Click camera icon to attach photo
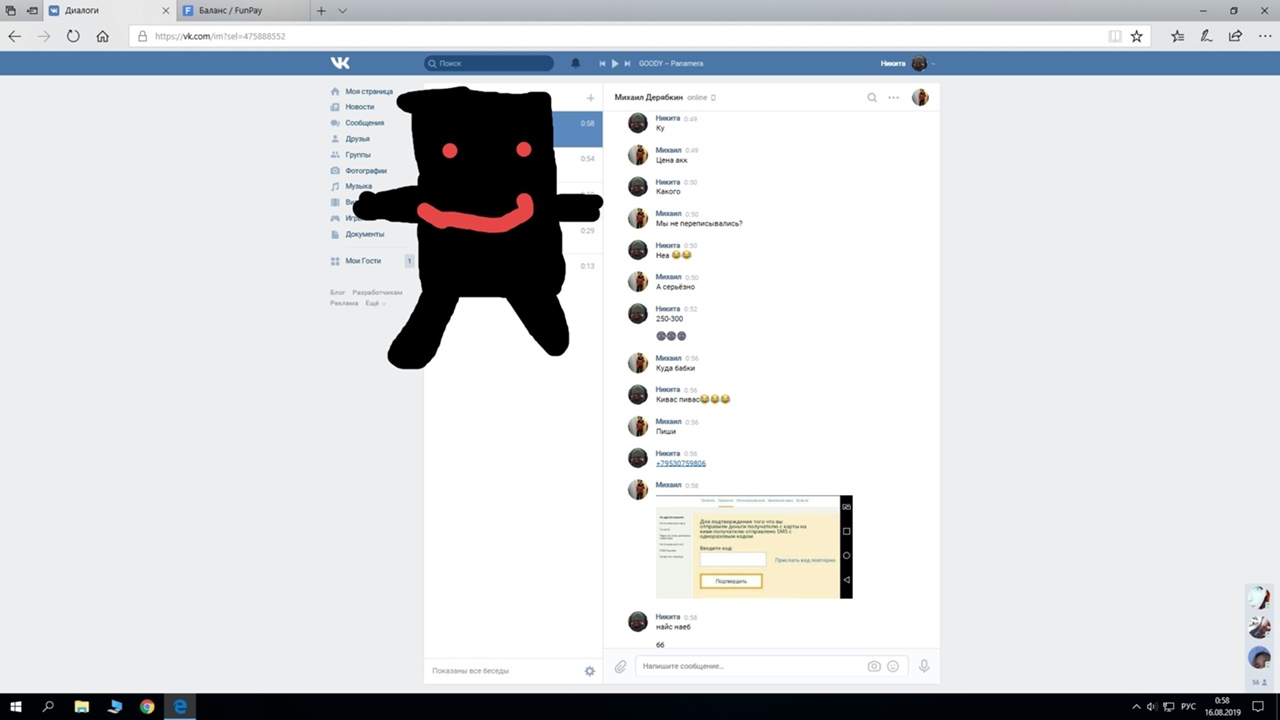This screenshot has width=1280, height=720. click(874, 666)
